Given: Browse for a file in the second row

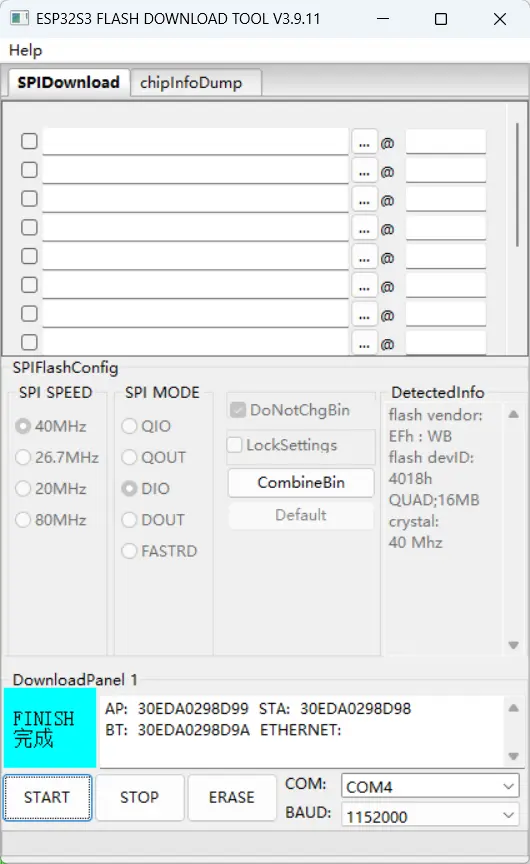Looking at the screenshot, I should [x=364, y=171].
